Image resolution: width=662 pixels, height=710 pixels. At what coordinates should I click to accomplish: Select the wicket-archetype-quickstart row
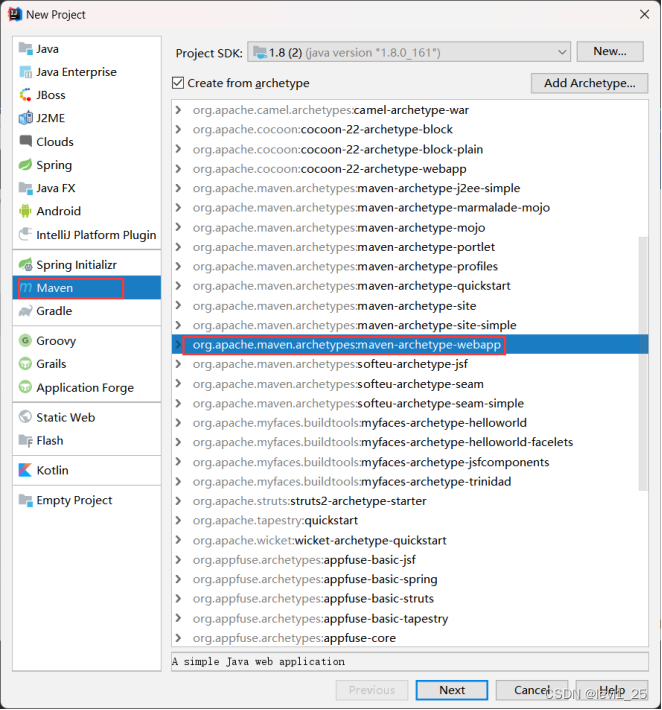[410, 540]
